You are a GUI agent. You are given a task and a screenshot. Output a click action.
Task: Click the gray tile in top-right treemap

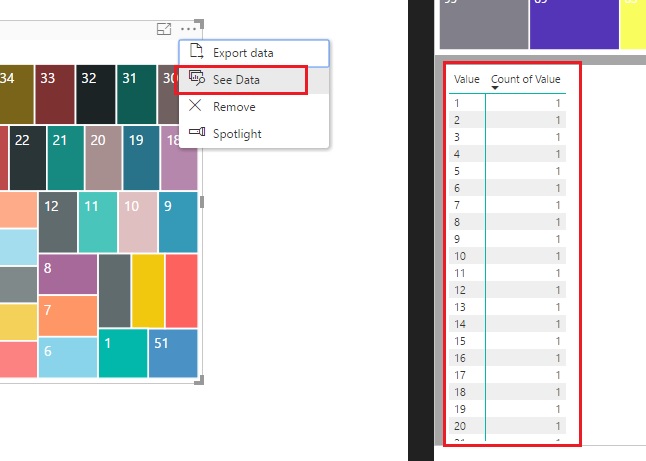pos(484,24)
